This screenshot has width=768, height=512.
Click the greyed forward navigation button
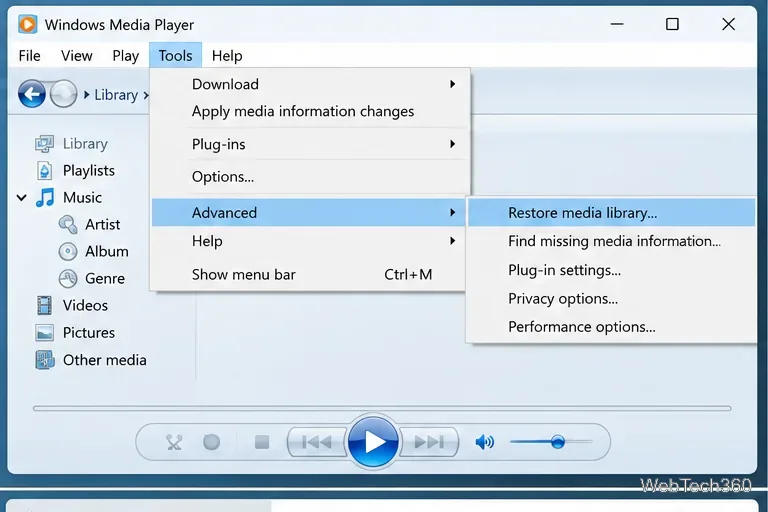[63, 94]
